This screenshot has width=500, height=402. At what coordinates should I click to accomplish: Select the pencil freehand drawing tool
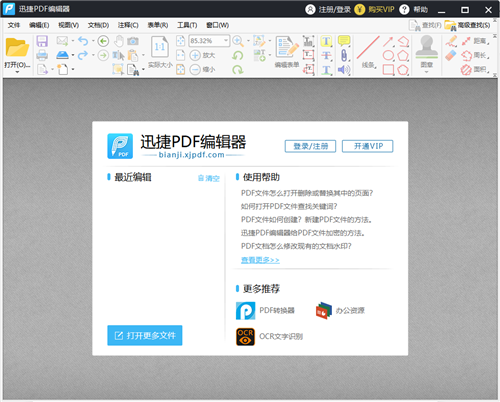(451, 41)
